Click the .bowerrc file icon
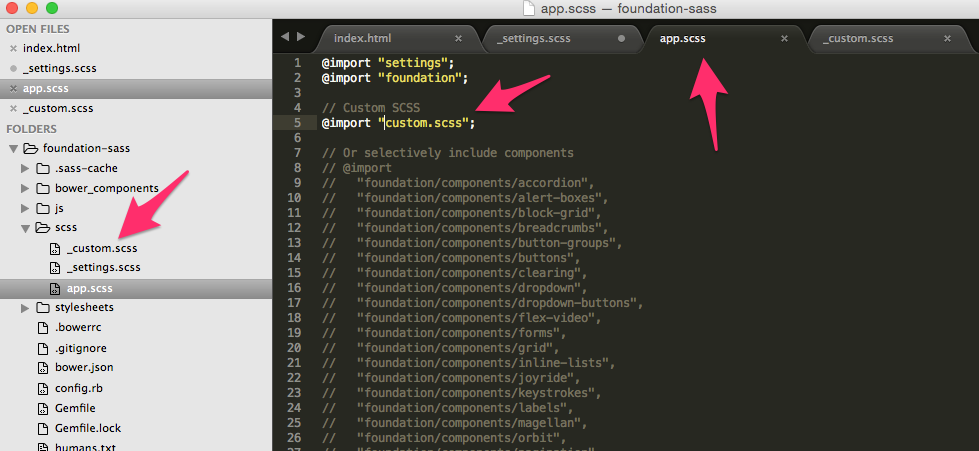Image resolution: width=979 pixels, height=451 pixels. 42,328
